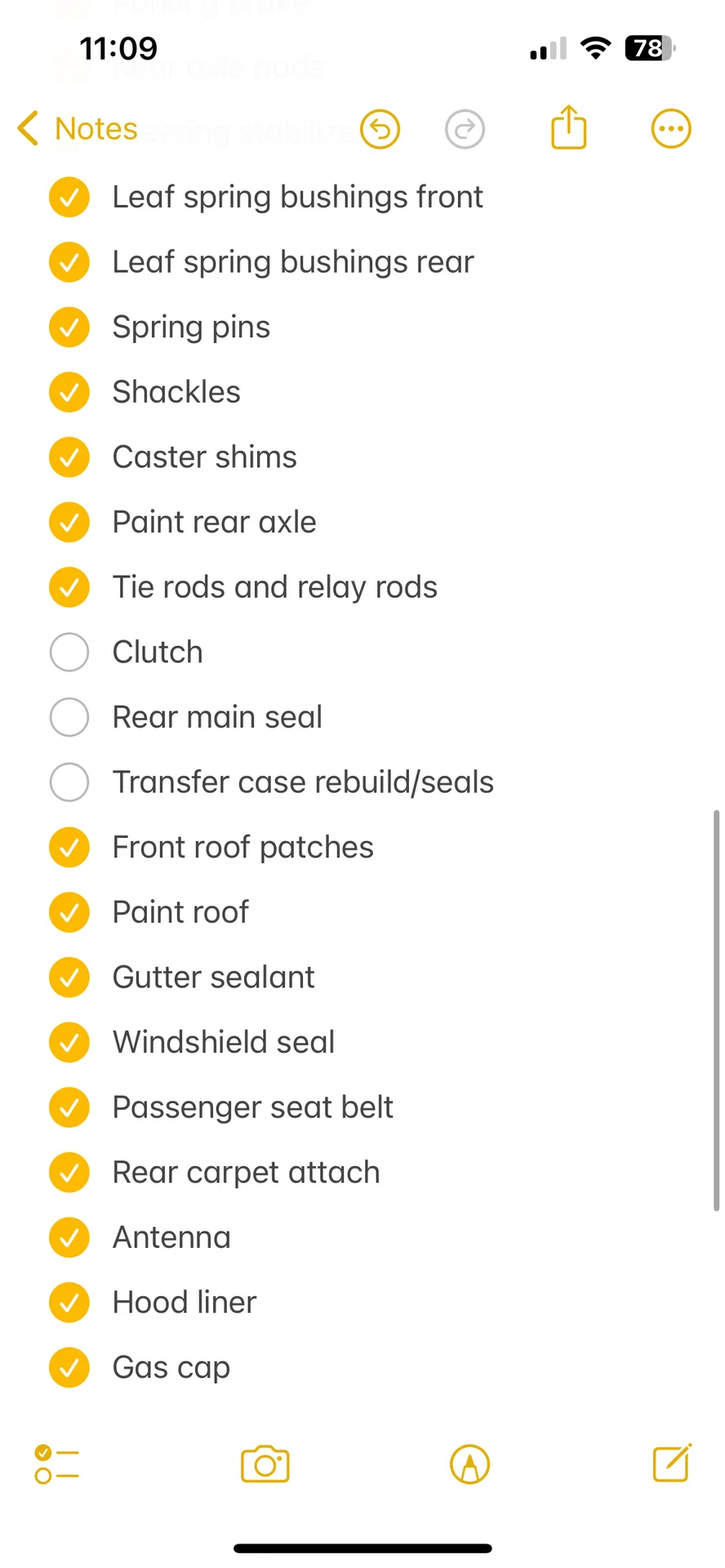Tap the undo arrow icon

point(380,129)
